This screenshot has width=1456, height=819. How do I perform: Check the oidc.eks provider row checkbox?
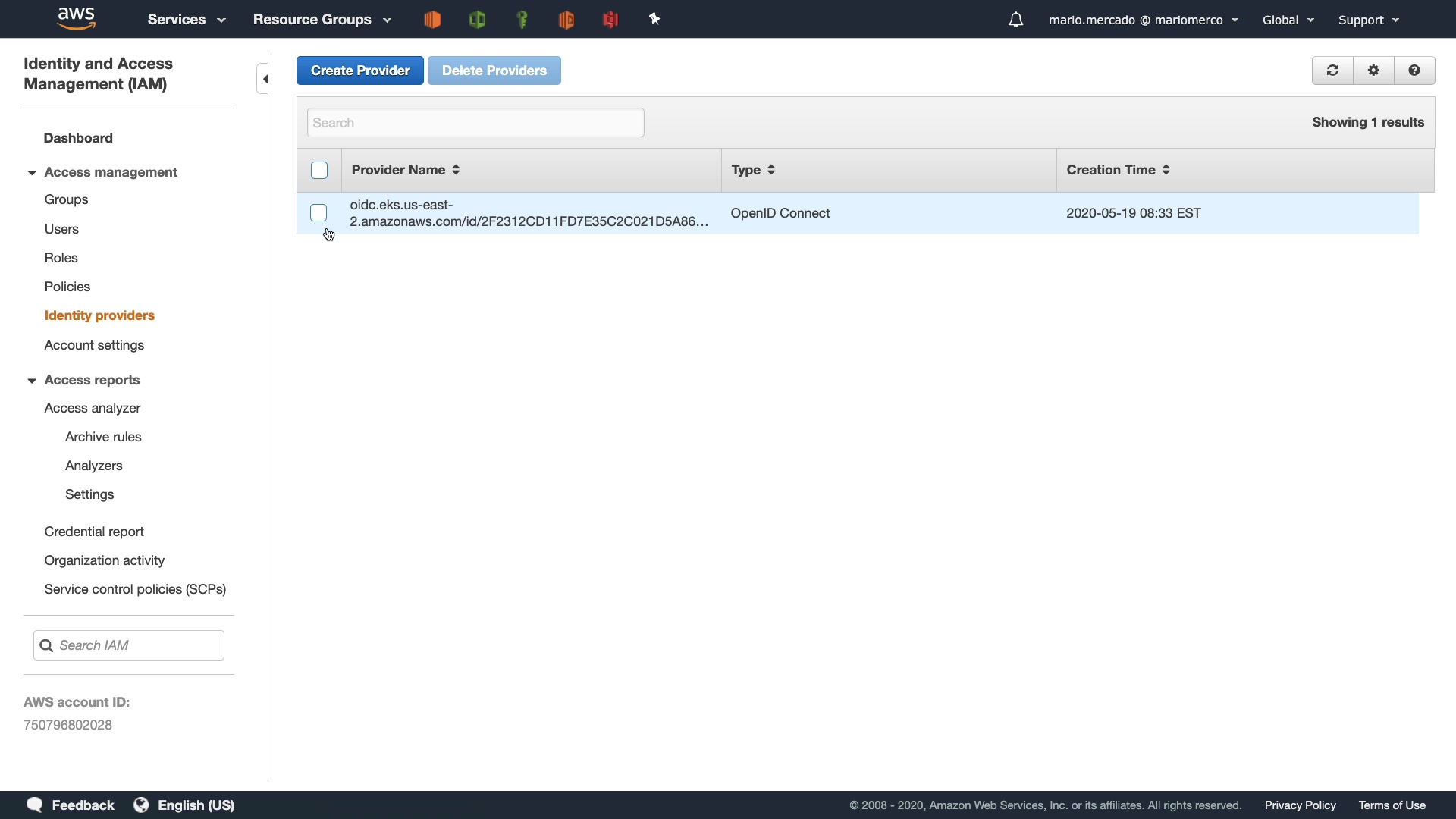pos(318,213)
